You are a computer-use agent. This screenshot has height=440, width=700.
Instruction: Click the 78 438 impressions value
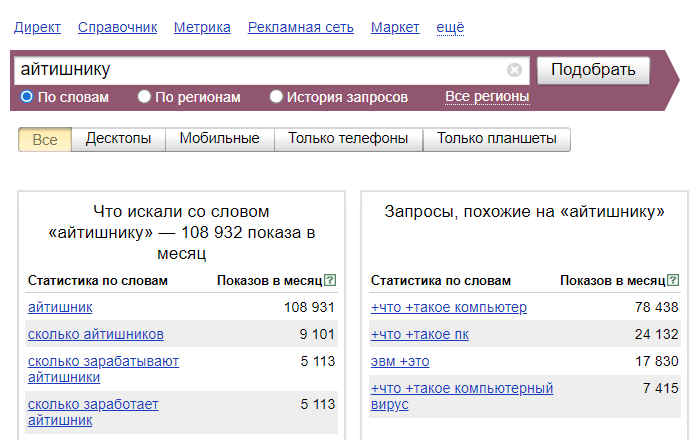(x=657, y=307)
